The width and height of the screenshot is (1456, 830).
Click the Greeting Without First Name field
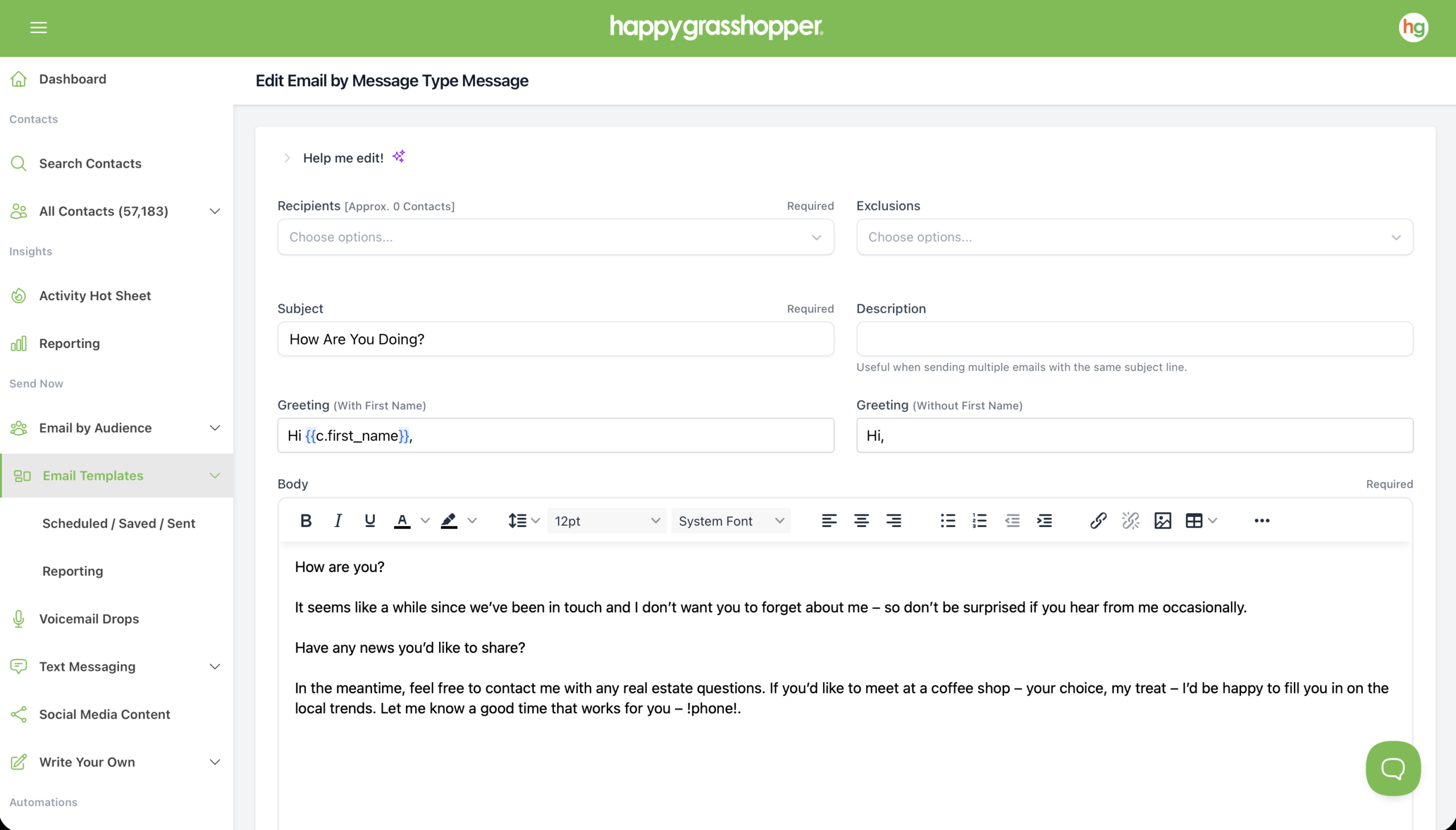click(x=1134, y=435)
